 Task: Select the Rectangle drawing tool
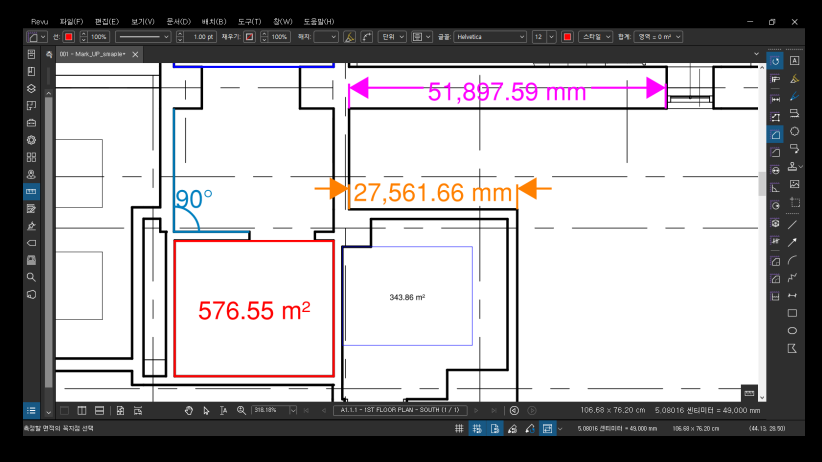pyautogui.click(x=792, y=313)
